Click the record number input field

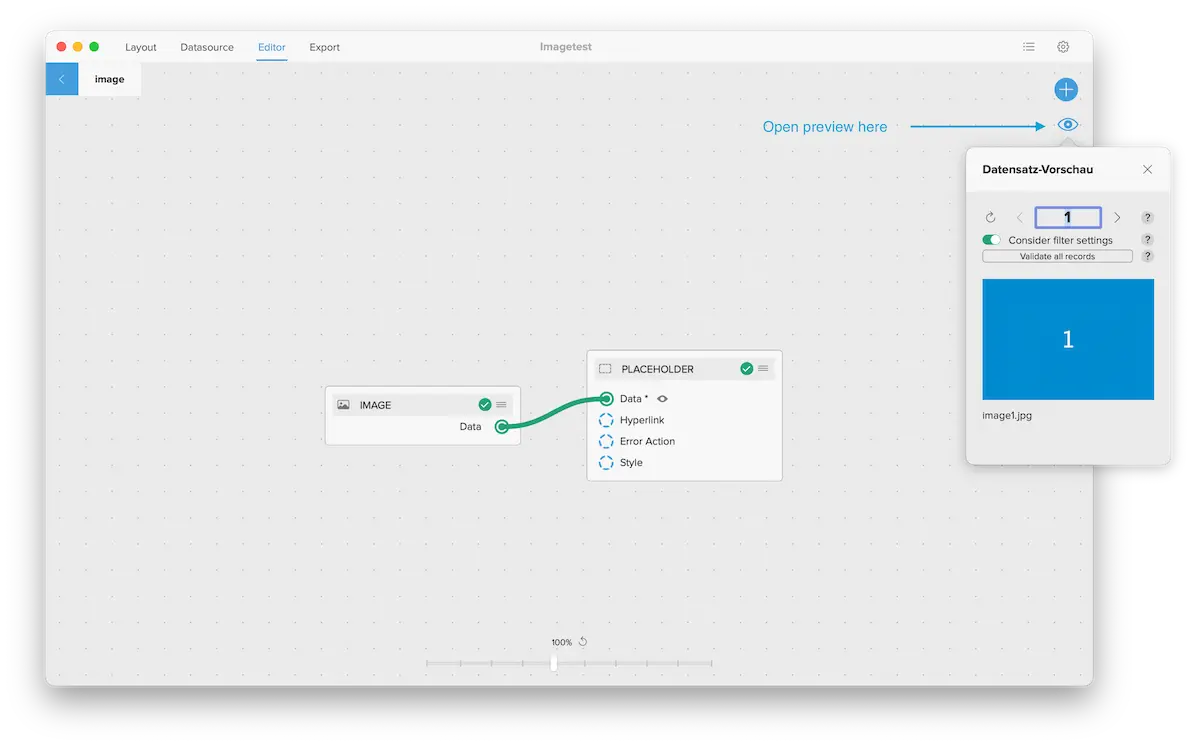[x=1068, y=218]
